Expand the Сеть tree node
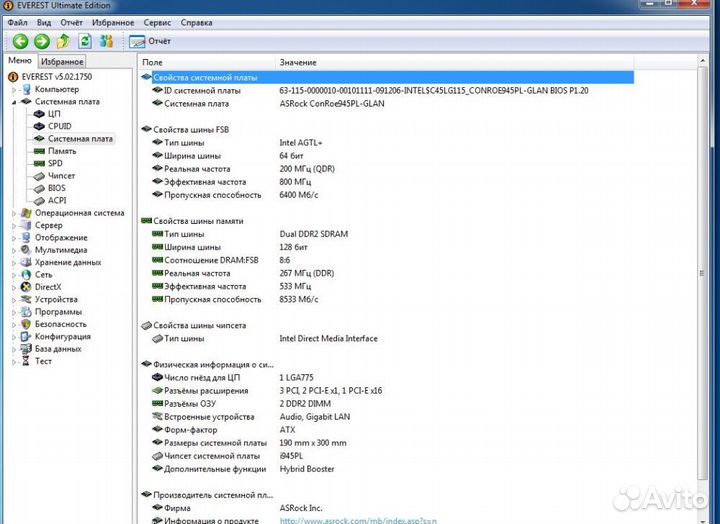This screenshot has height=524, width=720. (x=14, y=276)
